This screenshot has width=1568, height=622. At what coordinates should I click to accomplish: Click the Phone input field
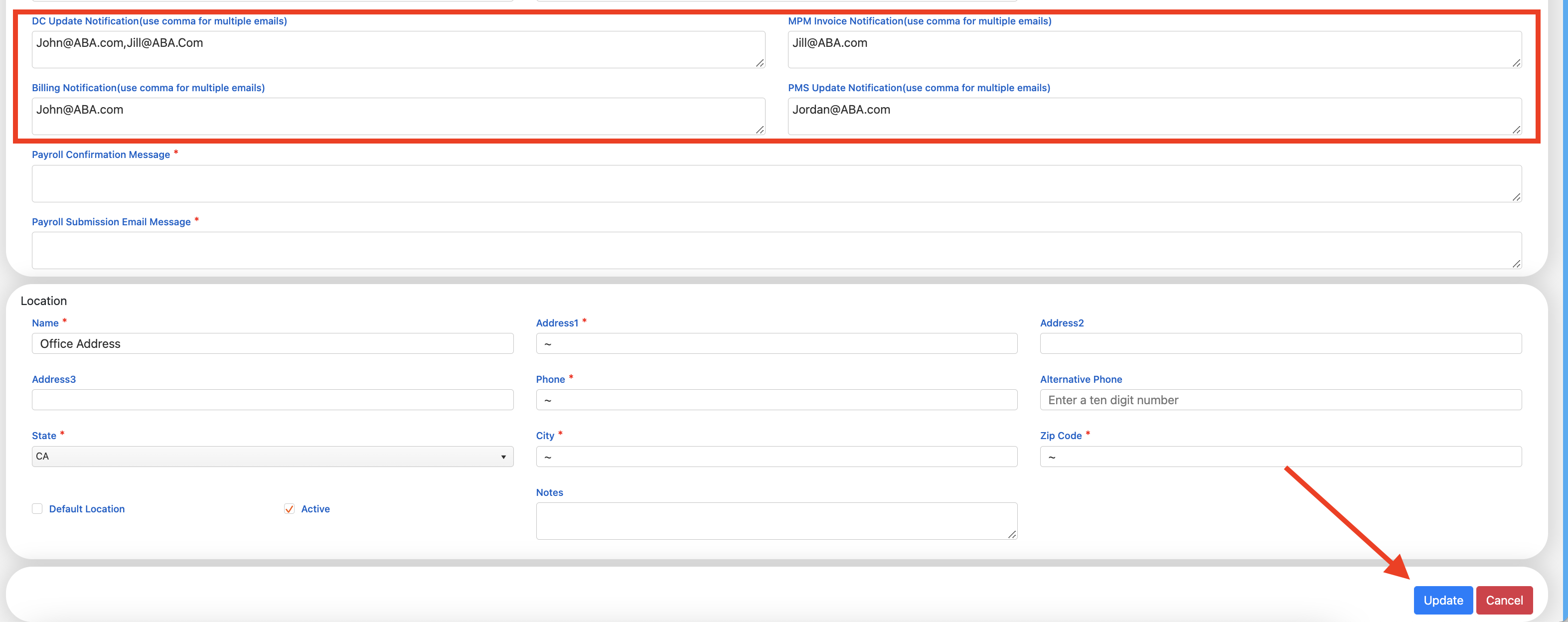click(x=776, y=400)
